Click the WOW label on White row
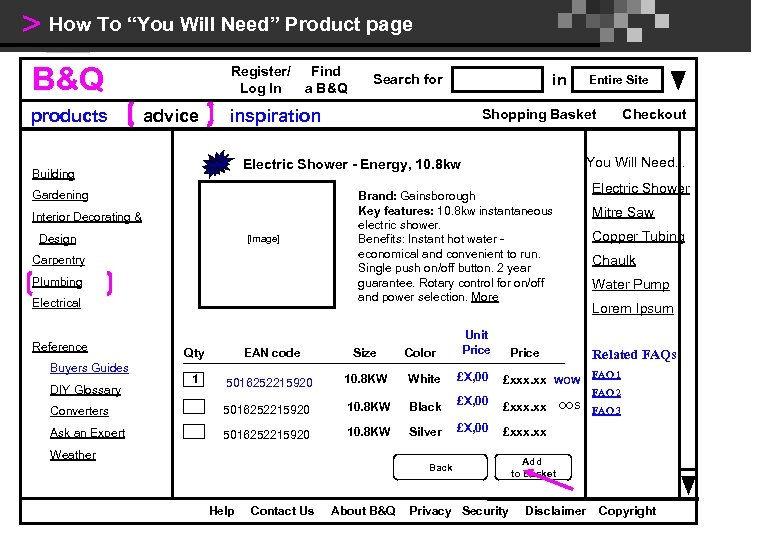Screen dimensions: 780x540 pos(567,380)
